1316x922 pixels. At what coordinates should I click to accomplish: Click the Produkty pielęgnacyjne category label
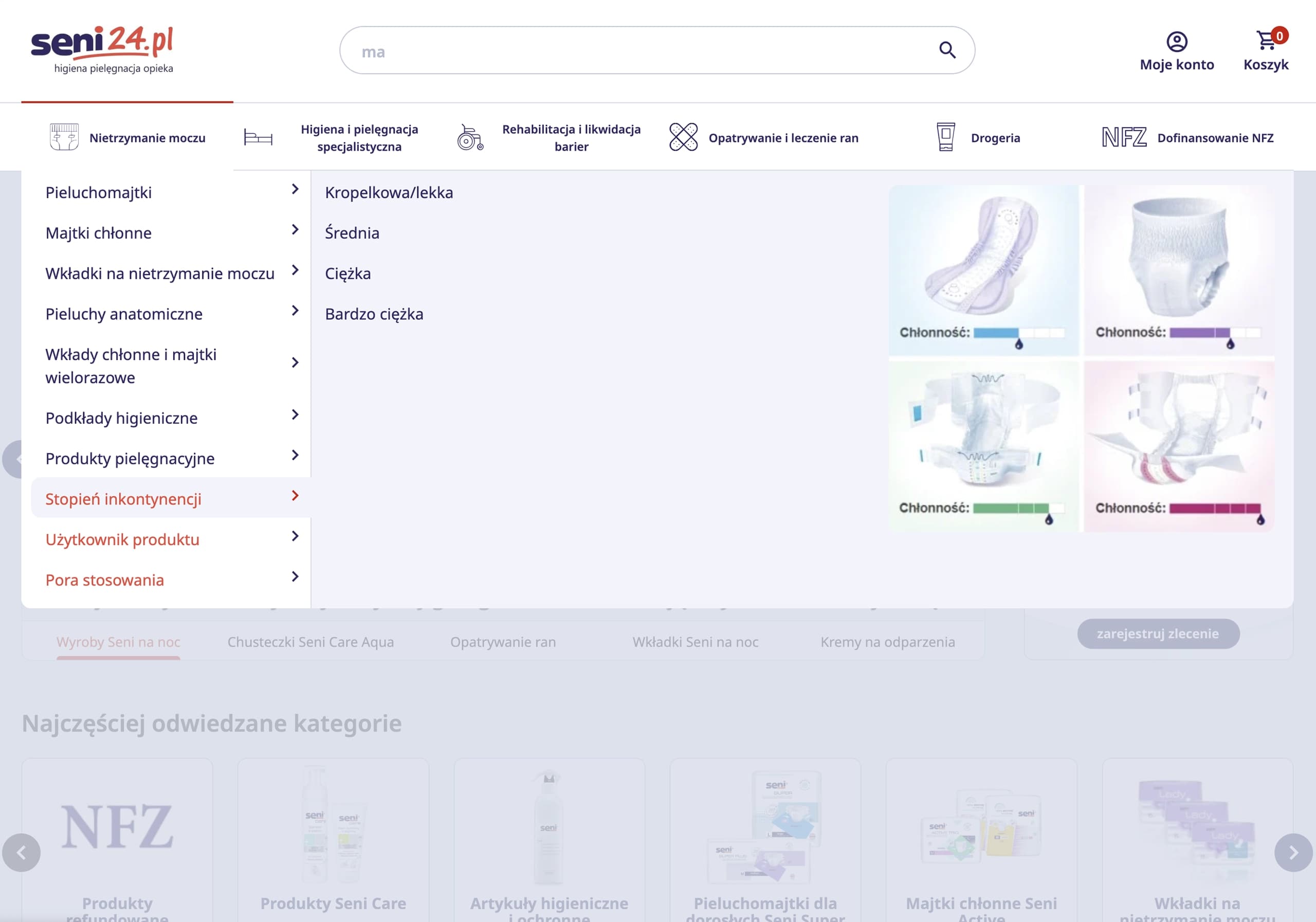(x=130, y=459)
